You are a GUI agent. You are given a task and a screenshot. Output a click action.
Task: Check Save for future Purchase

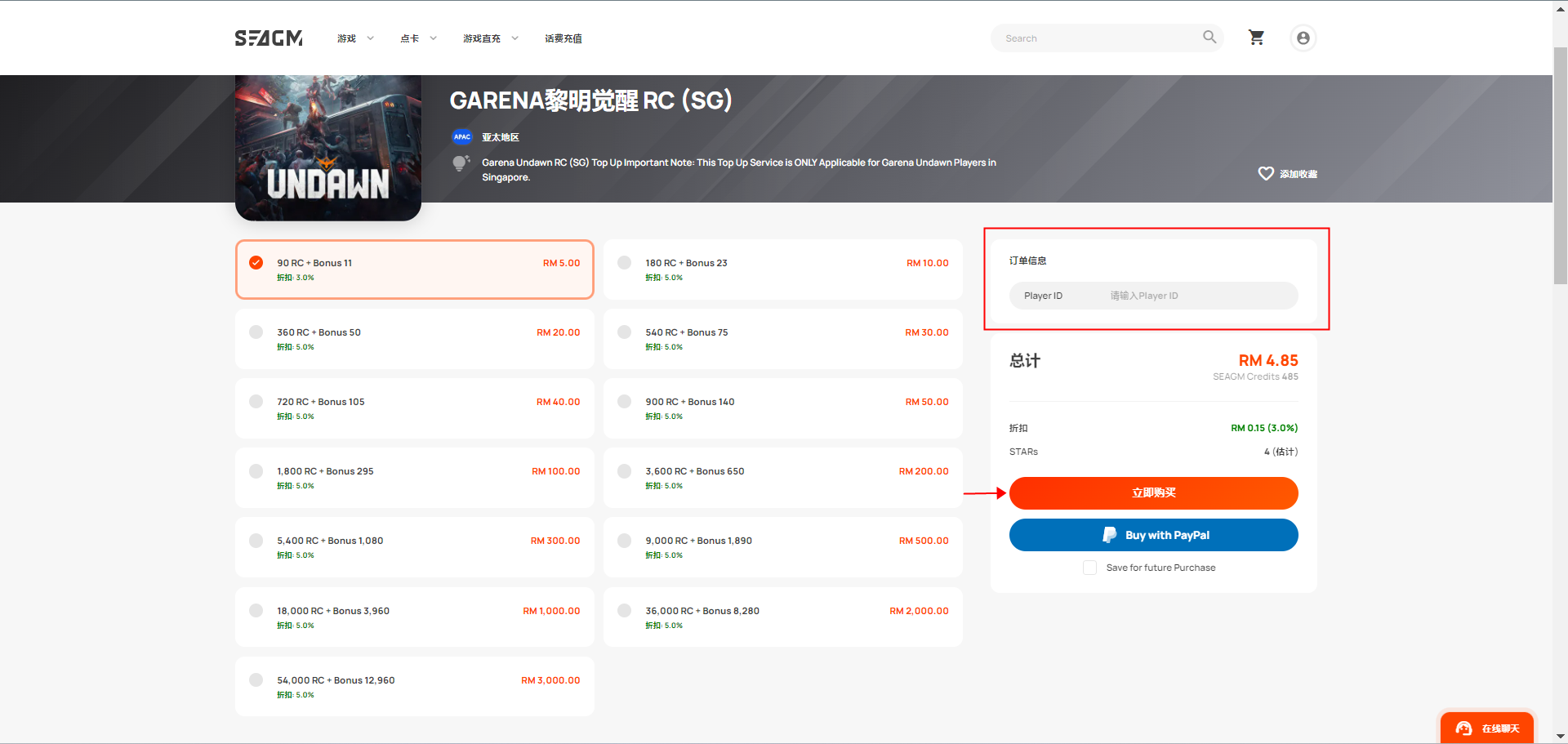point(1089,568)
